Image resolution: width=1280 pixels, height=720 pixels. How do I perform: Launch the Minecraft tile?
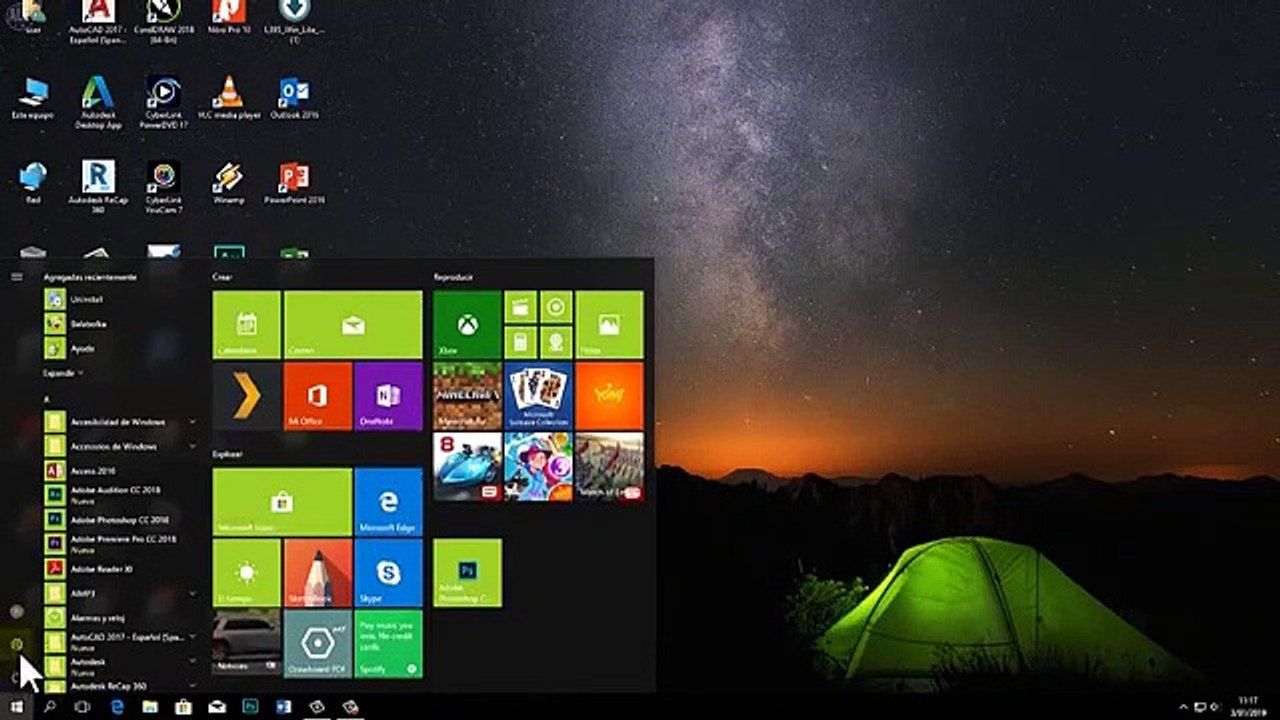click(x=467, y=396)
